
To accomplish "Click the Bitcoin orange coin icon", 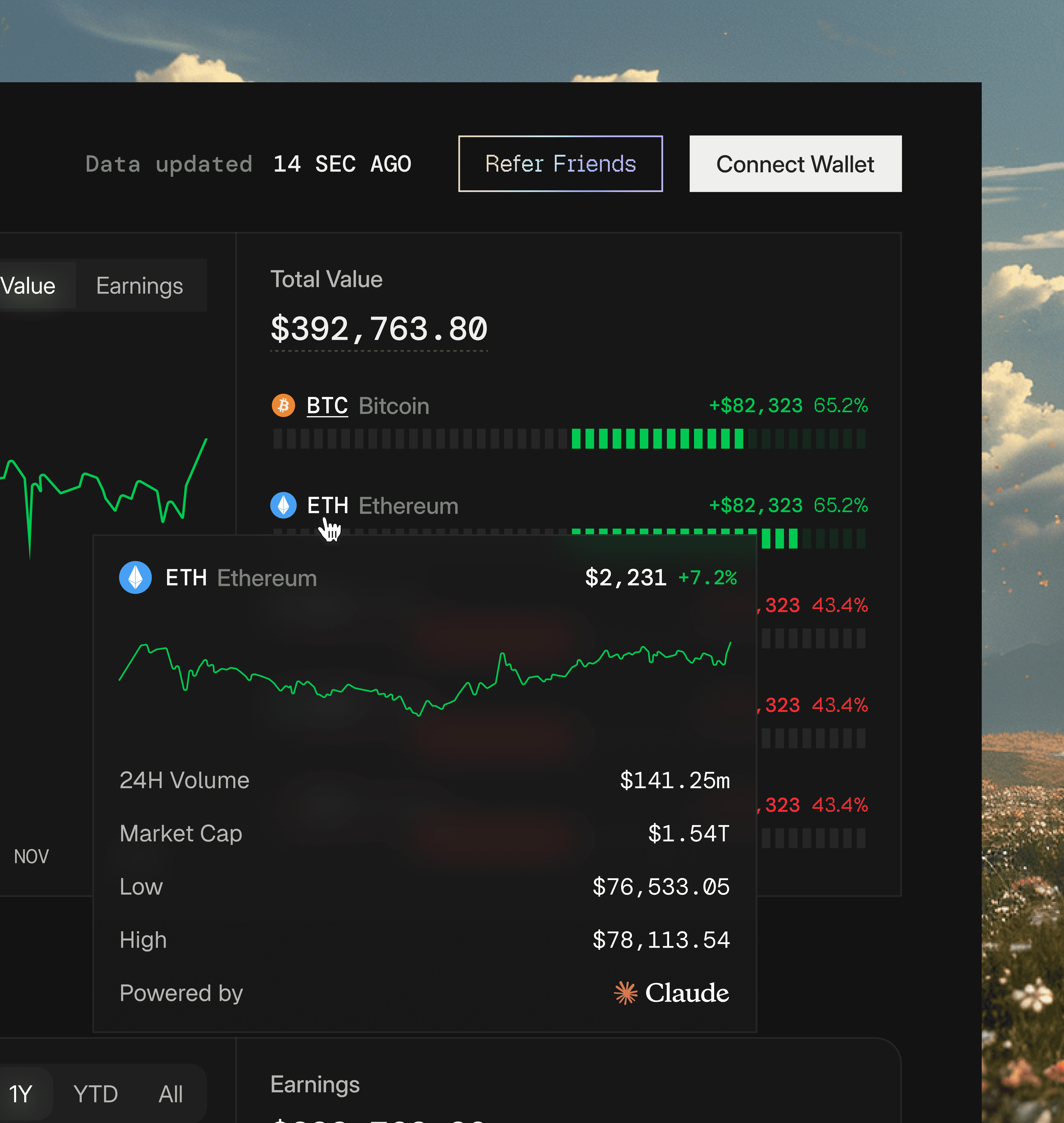I will click(x=283, y=405).
